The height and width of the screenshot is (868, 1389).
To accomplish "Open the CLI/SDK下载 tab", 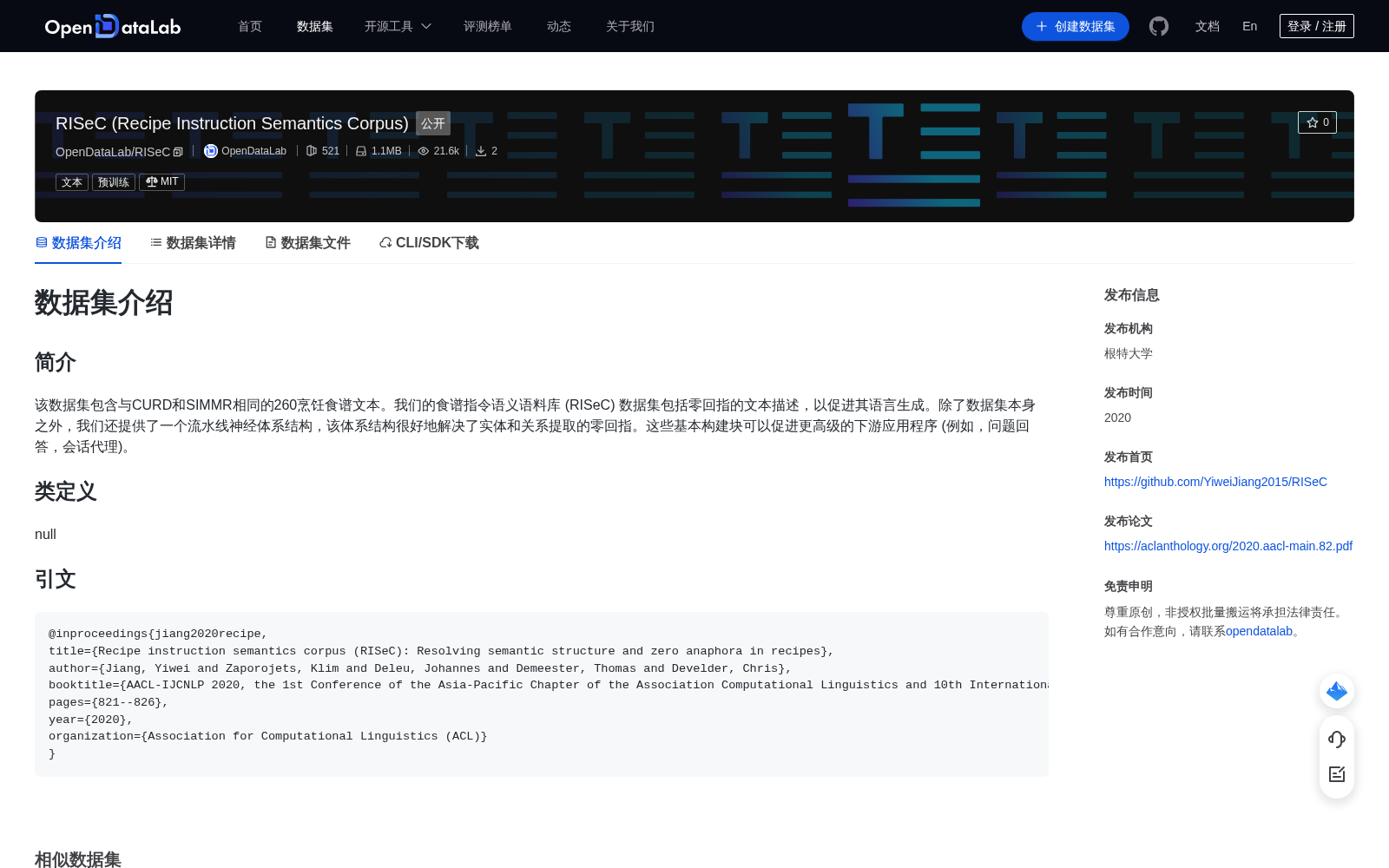I will click(x=429, y=243).
